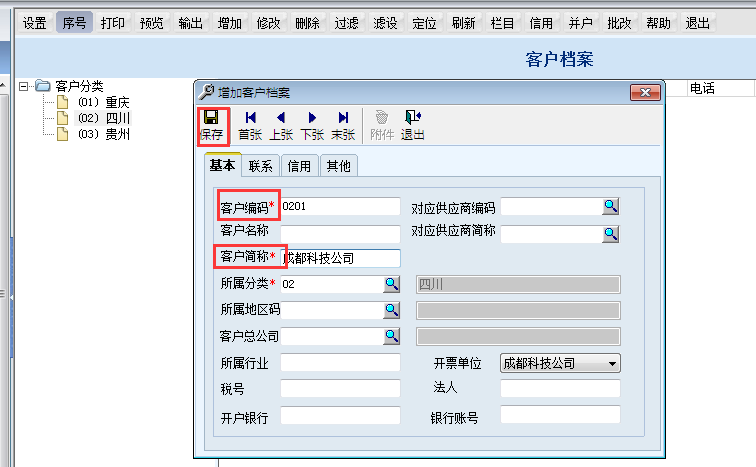Open lookup magnifier for 所属地区码
The height and width of the screenshot is (467, 756).
[x=392, y=310]
